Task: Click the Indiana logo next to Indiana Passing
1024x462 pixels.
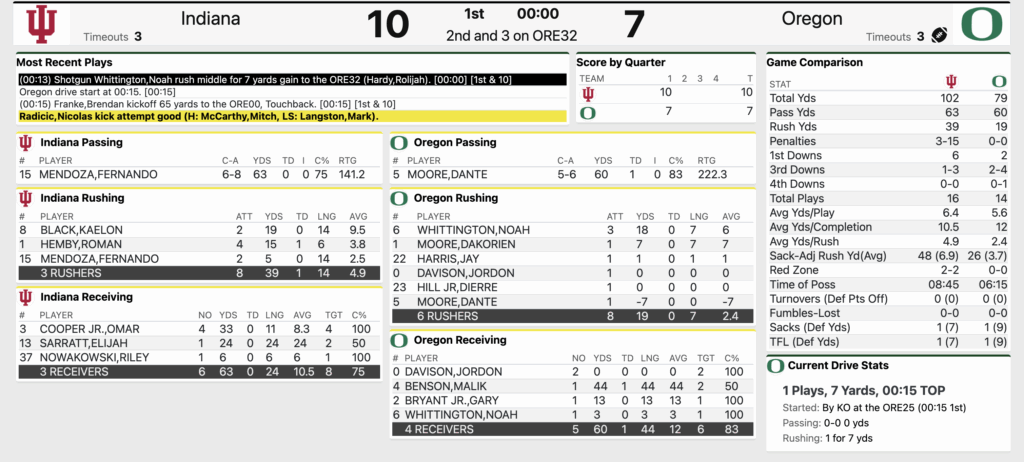Action: click(26, 143)
